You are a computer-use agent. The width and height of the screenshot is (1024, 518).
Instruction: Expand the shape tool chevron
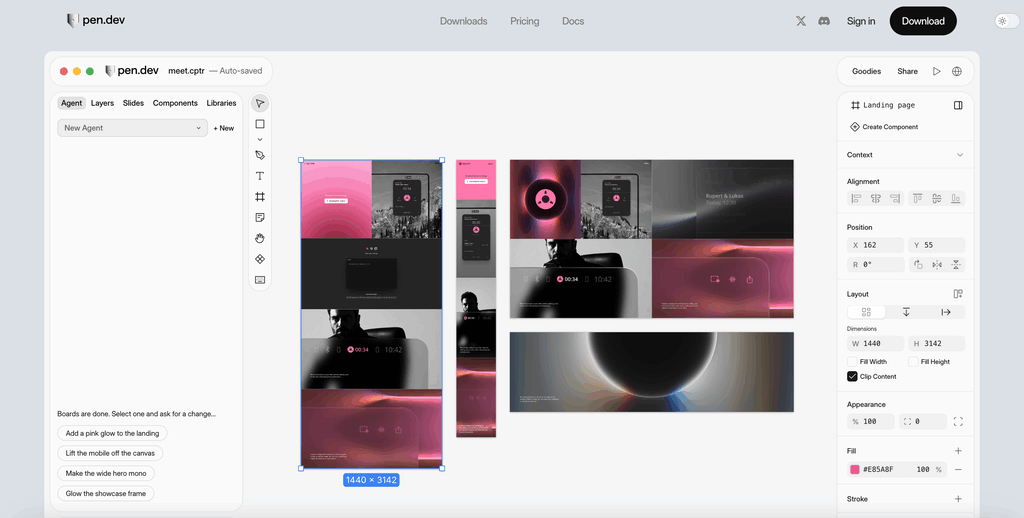point(260,139)
